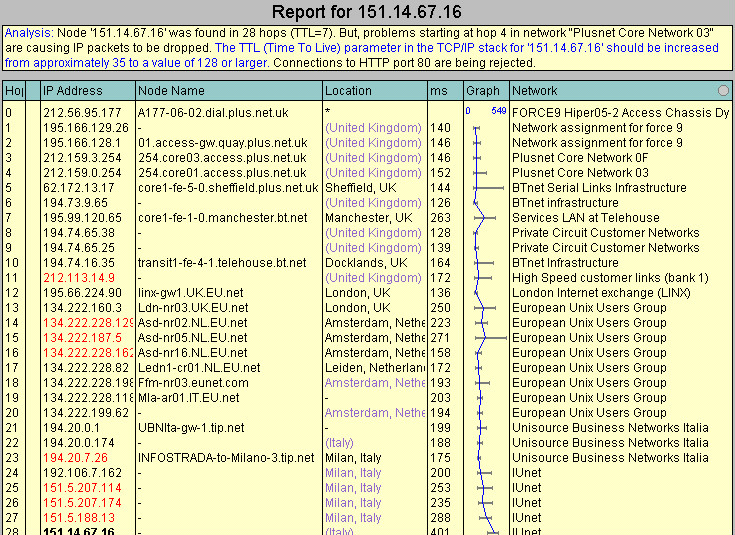Viewport: 735px width, 535px height.
Task: Select red IP address 134.222.187.5
Action: click(x=82, y=338)
